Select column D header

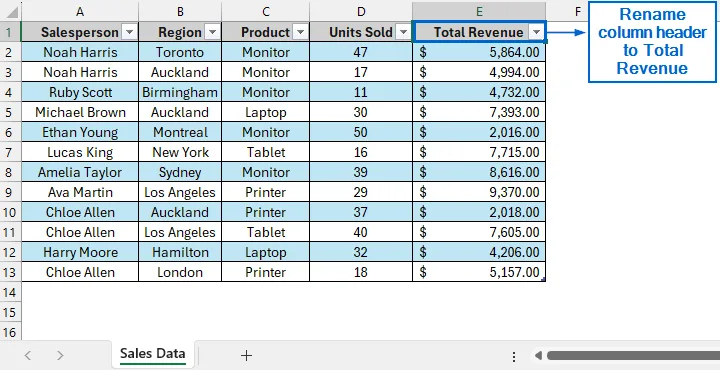coord(361,11)
